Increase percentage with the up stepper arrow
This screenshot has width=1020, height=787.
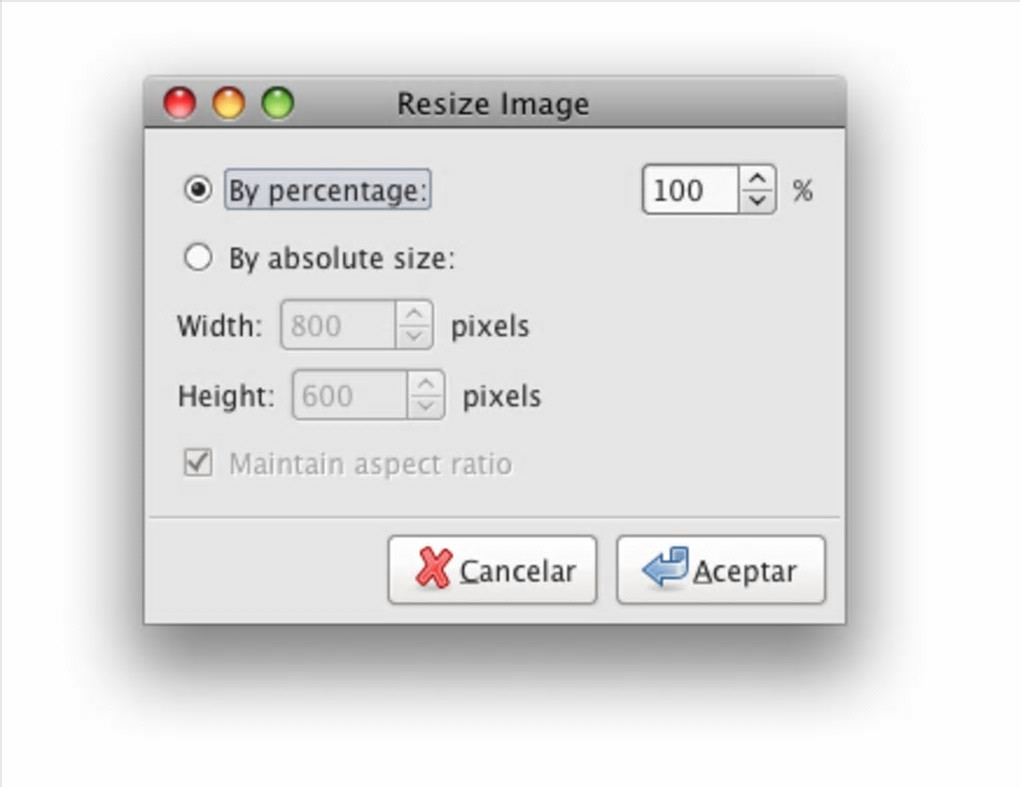pyautogui.click(x=758, y=180)
